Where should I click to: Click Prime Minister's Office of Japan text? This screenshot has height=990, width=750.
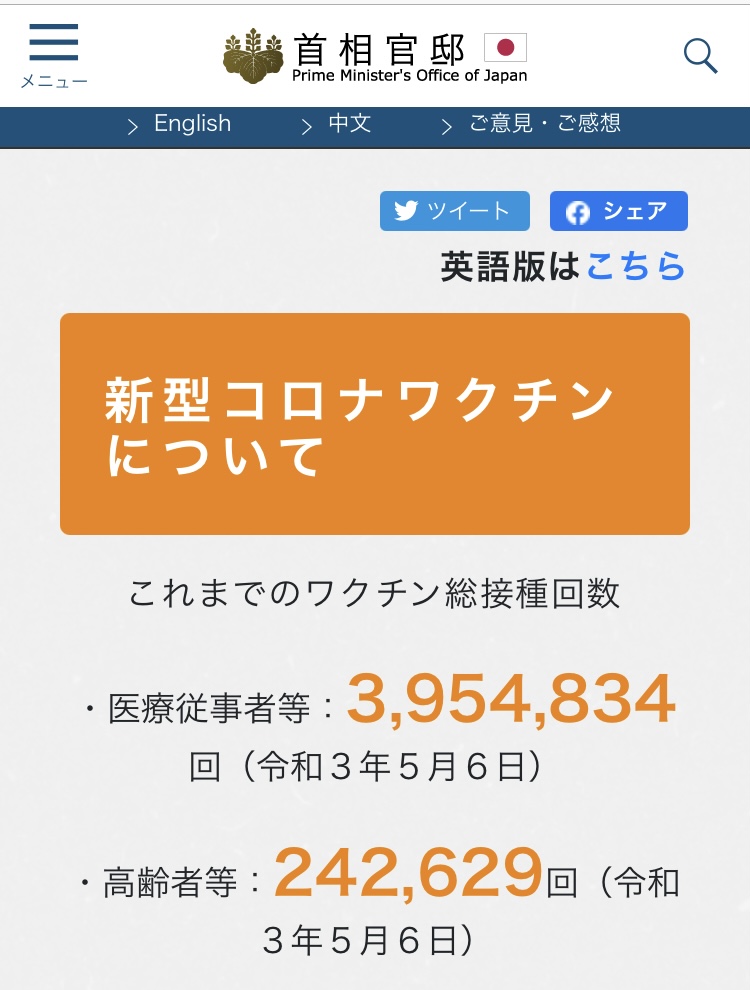coord(409,76)
